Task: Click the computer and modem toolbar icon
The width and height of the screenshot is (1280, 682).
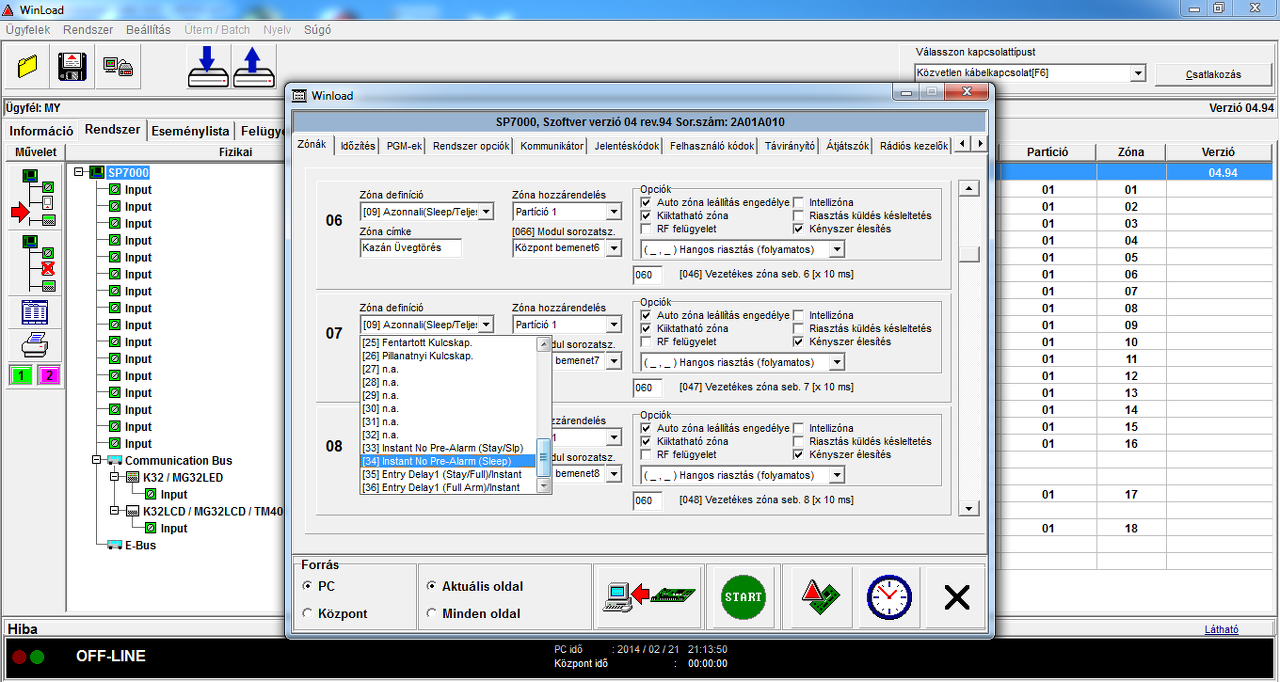Action: pos(118,67)
